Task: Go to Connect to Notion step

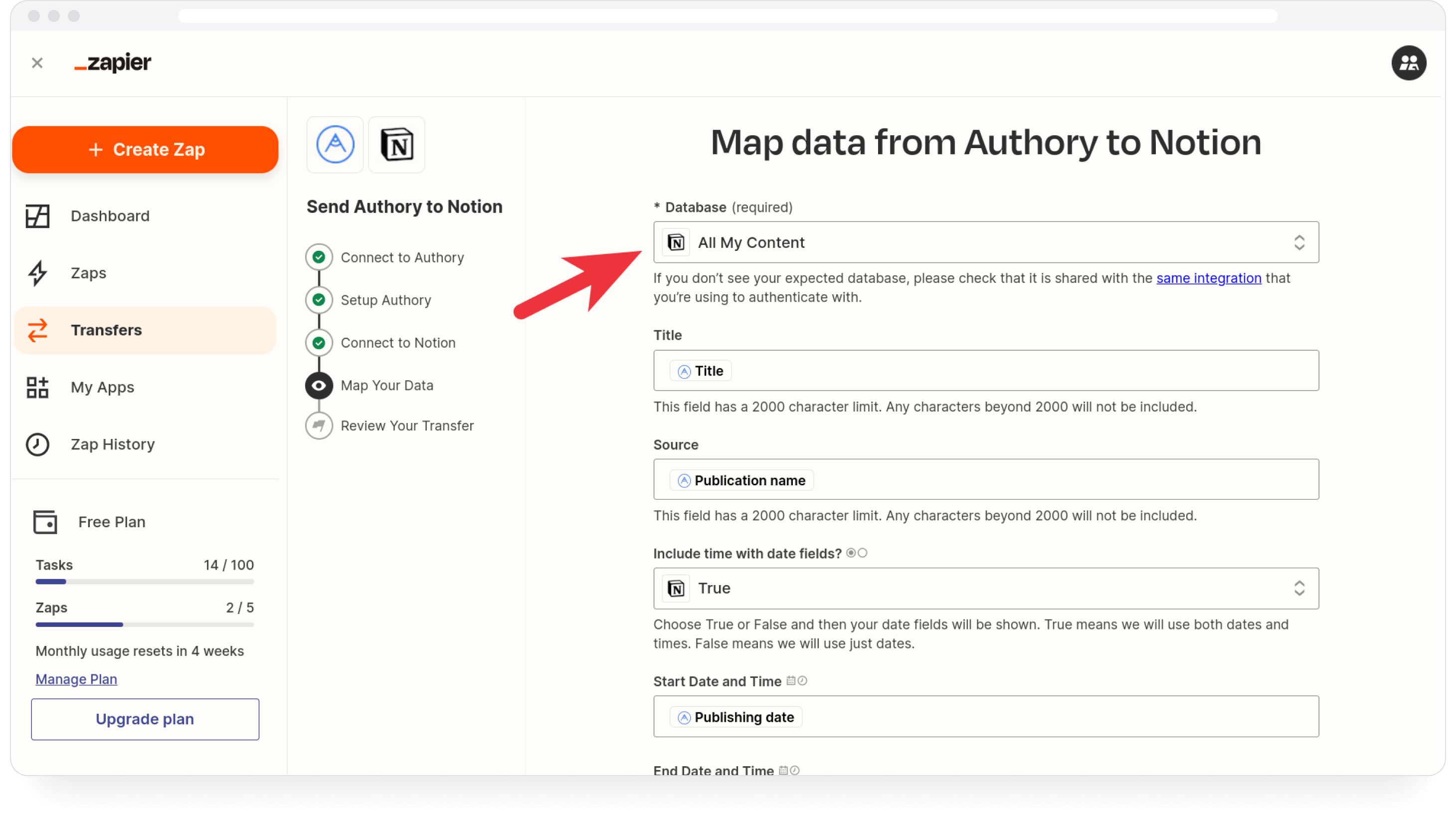Action: [x=398, y=343]
